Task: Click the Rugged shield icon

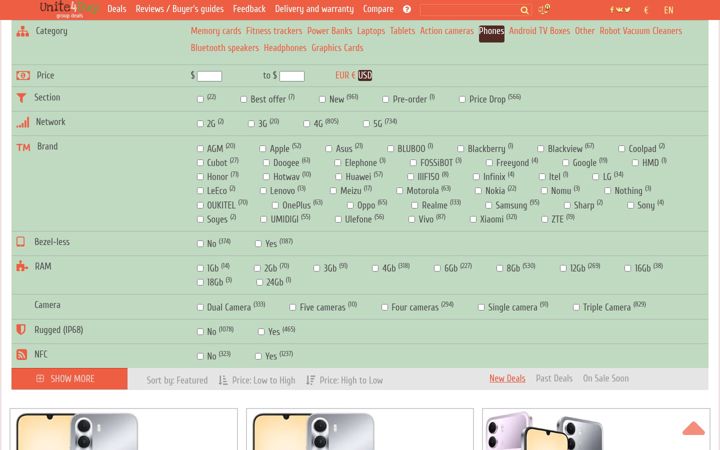Action: [x=21, y=330]
